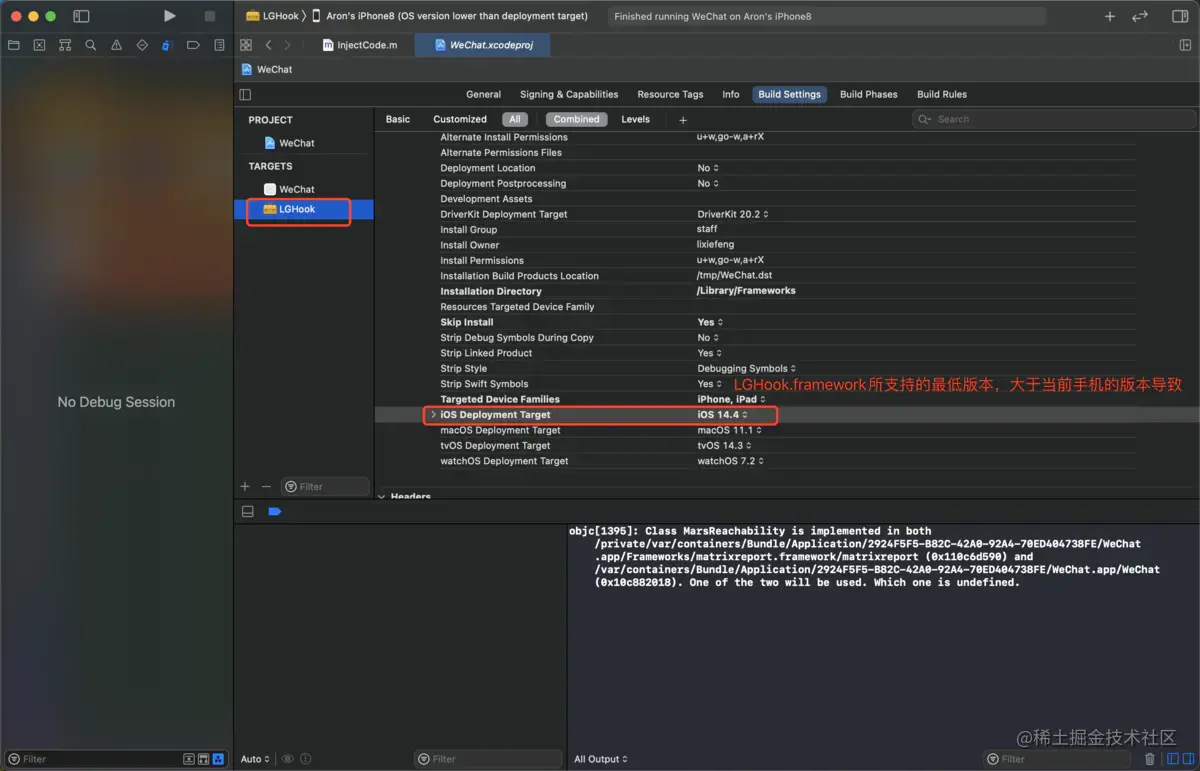Image resolution: width=1200 pixels, height=771 pixels.
Task: Remove selected target with minus button
Action: point(266,486)
